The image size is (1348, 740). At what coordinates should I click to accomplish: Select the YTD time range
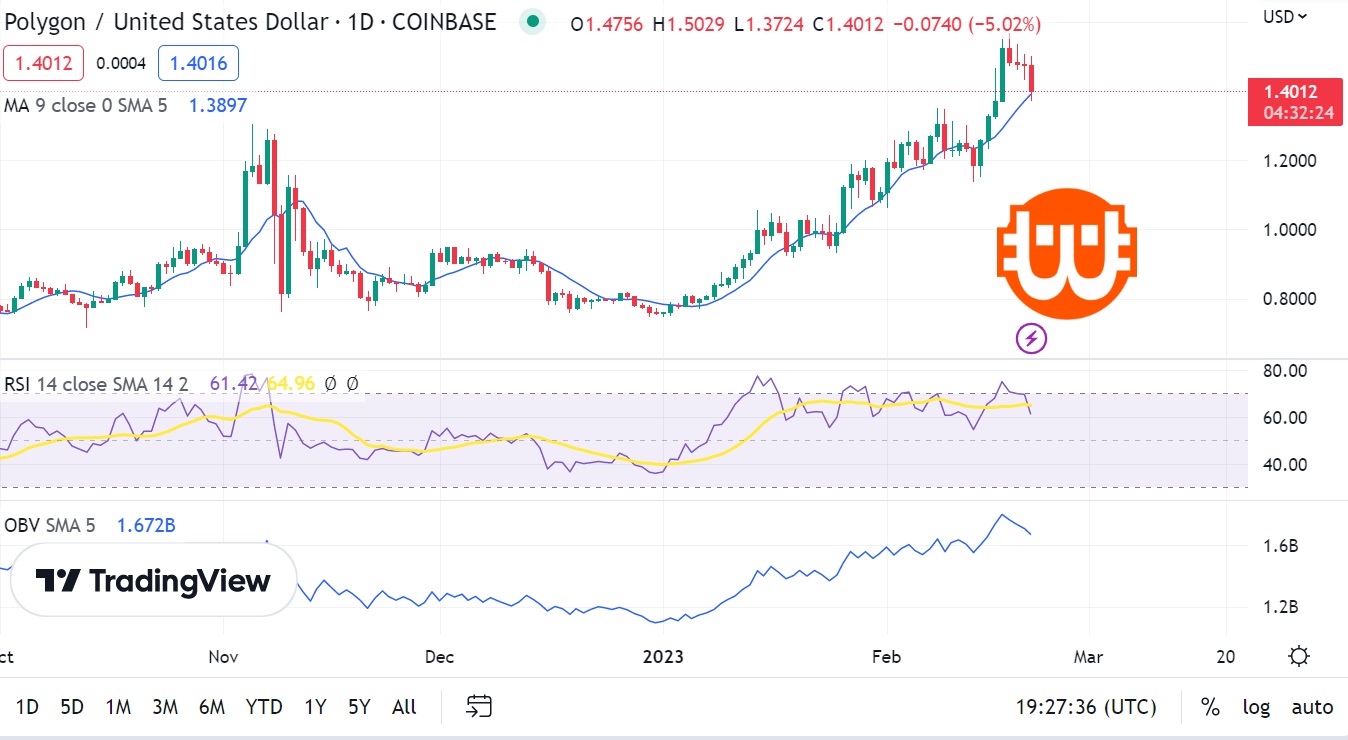click(x=264, y=707)
